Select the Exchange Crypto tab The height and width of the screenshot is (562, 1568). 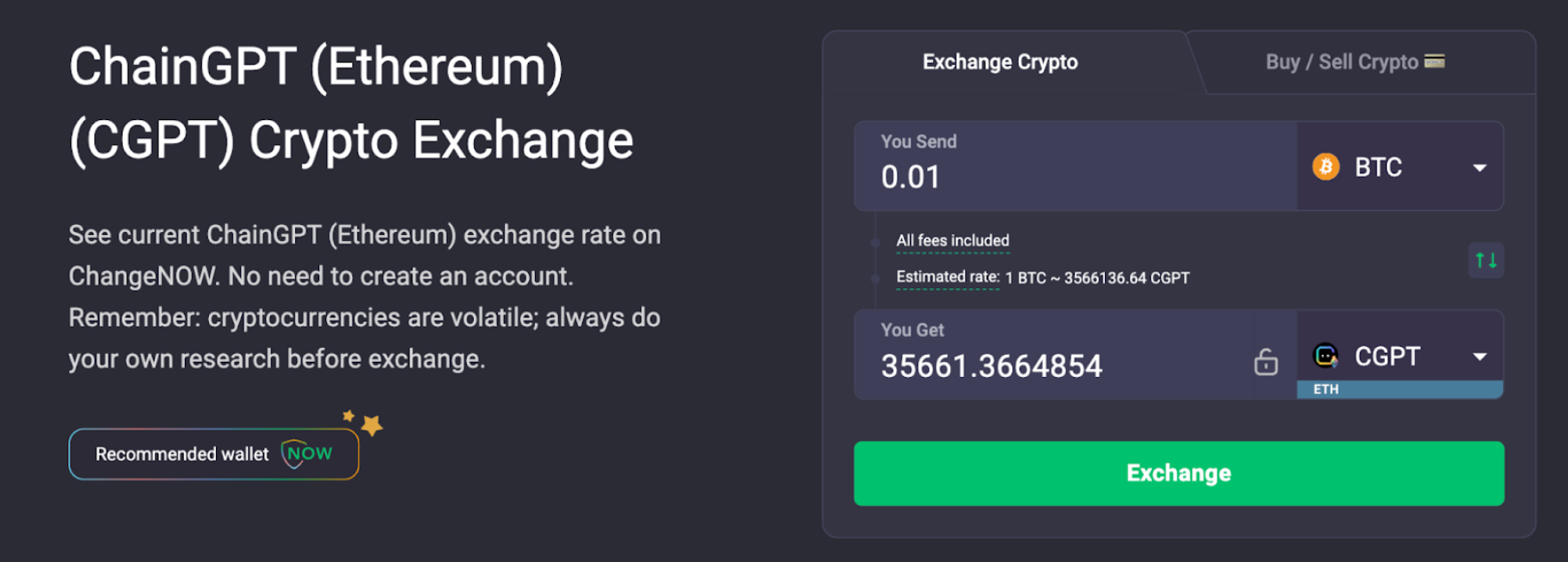click(x=999, y=62)
